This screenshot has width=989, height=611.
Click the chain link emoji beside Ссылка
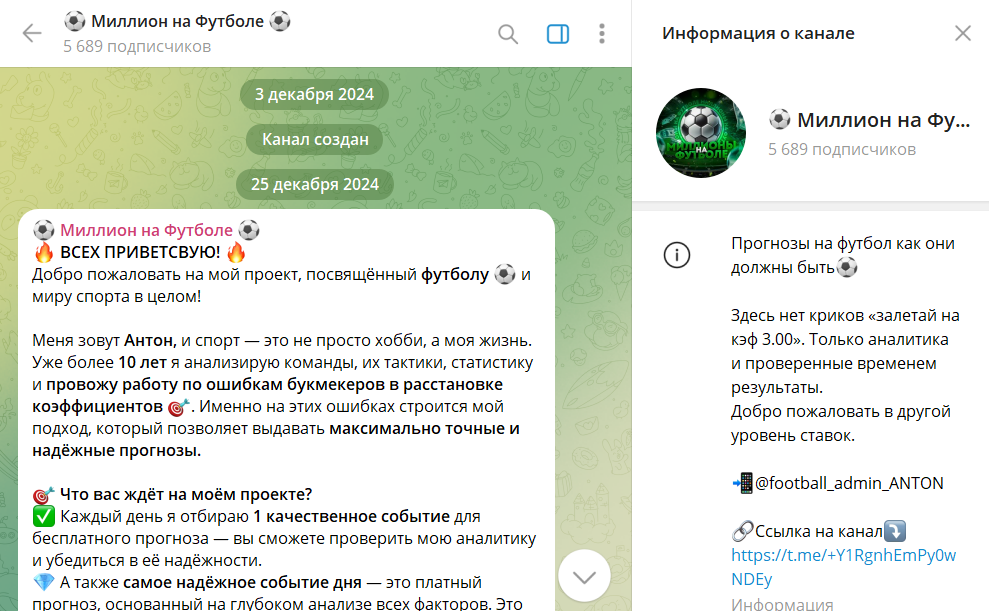(x=742, y=532)
